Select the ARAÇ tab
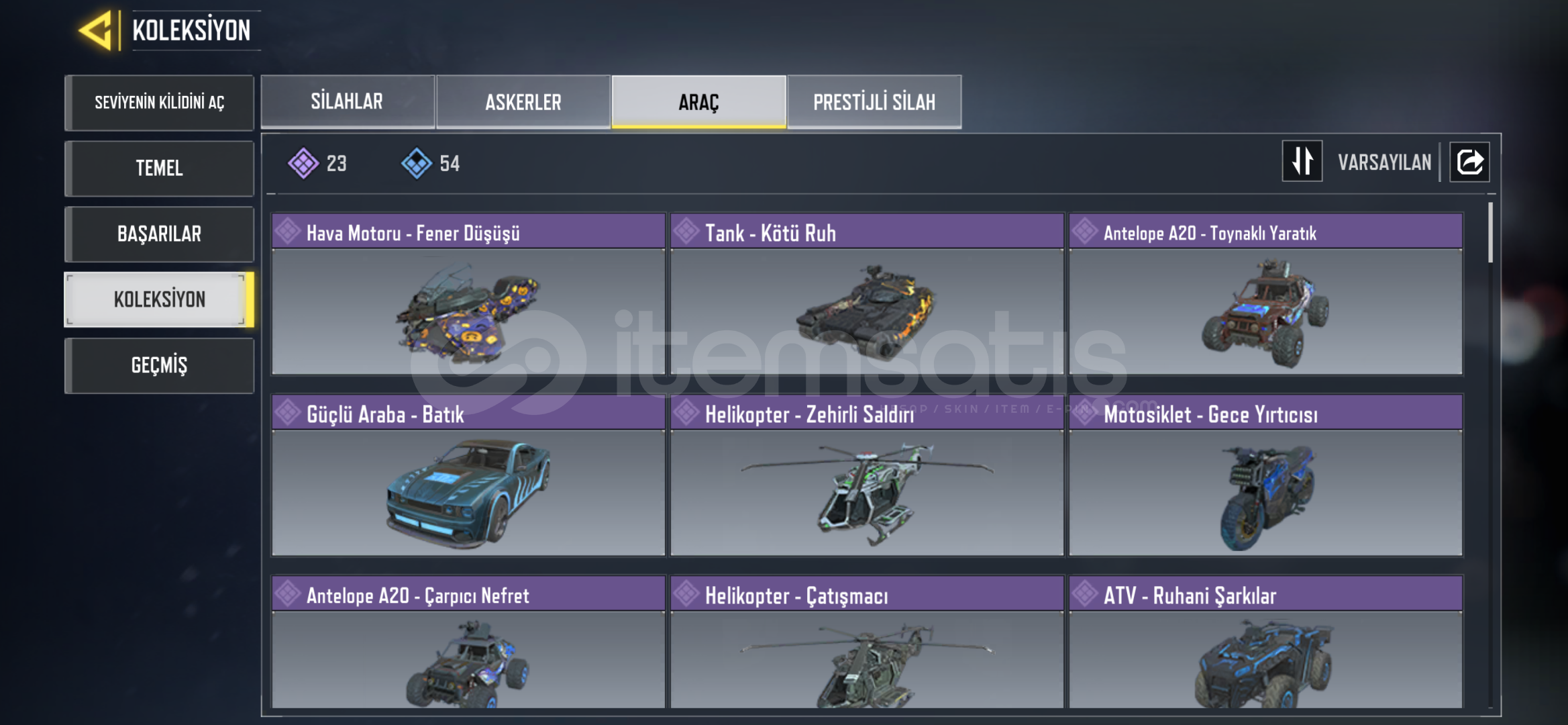The width and height of the screenshot is (1568, 725). (x=698, y=101)
